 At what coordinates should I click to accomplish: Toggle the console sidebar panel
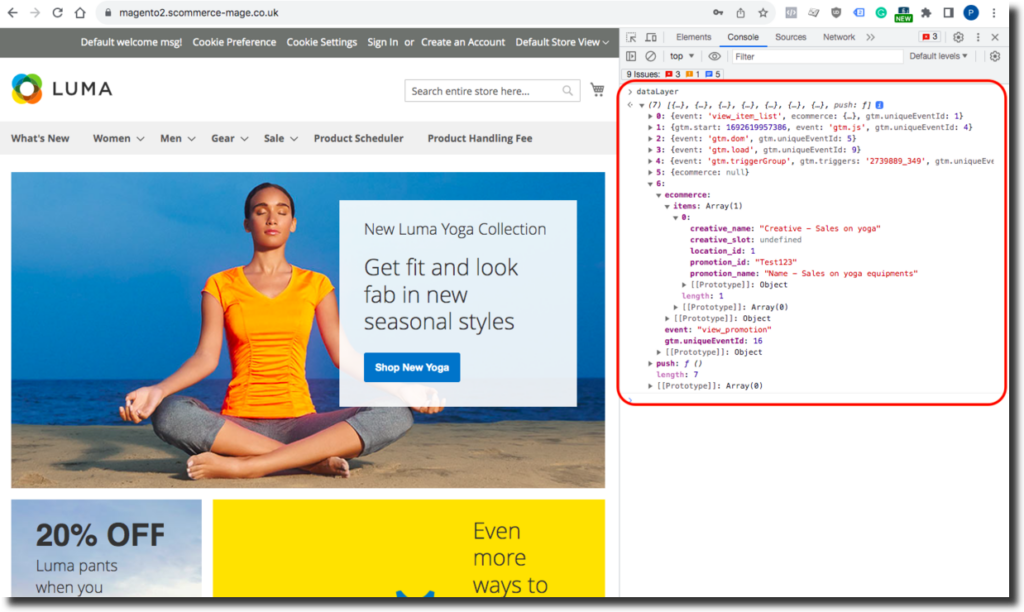pyautogui.click(x=632, y=56)
